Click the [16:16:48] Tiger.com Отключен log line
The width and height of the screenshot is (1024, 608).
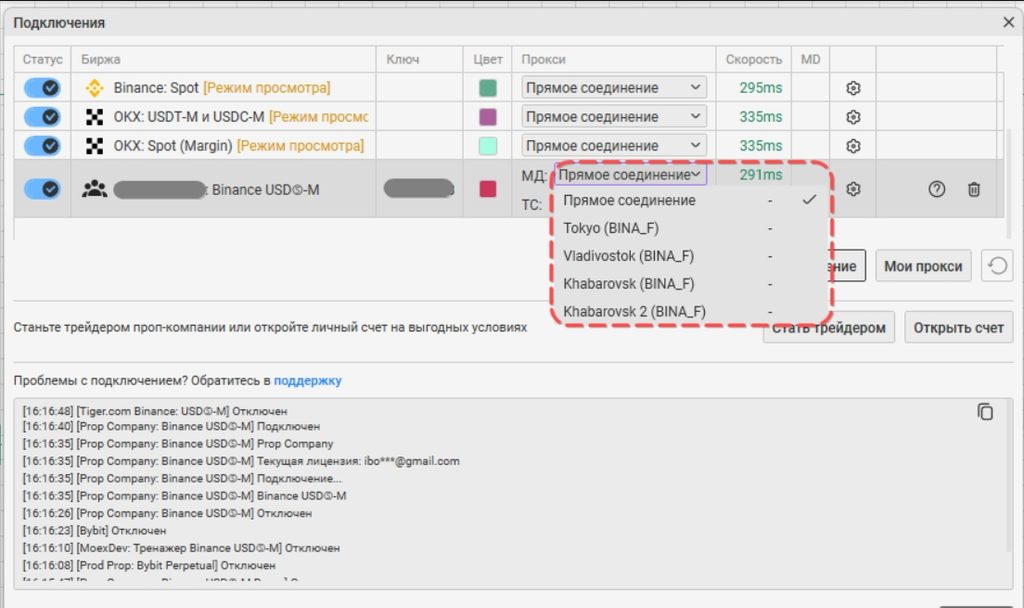(x=155, y=411)
